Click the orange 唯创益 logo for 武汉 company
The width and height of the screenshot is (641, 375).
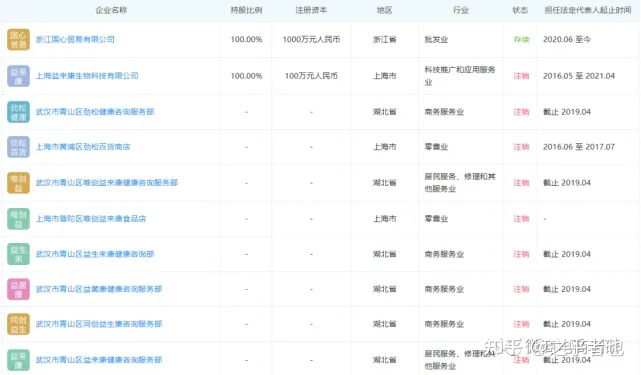click(18, 183)
